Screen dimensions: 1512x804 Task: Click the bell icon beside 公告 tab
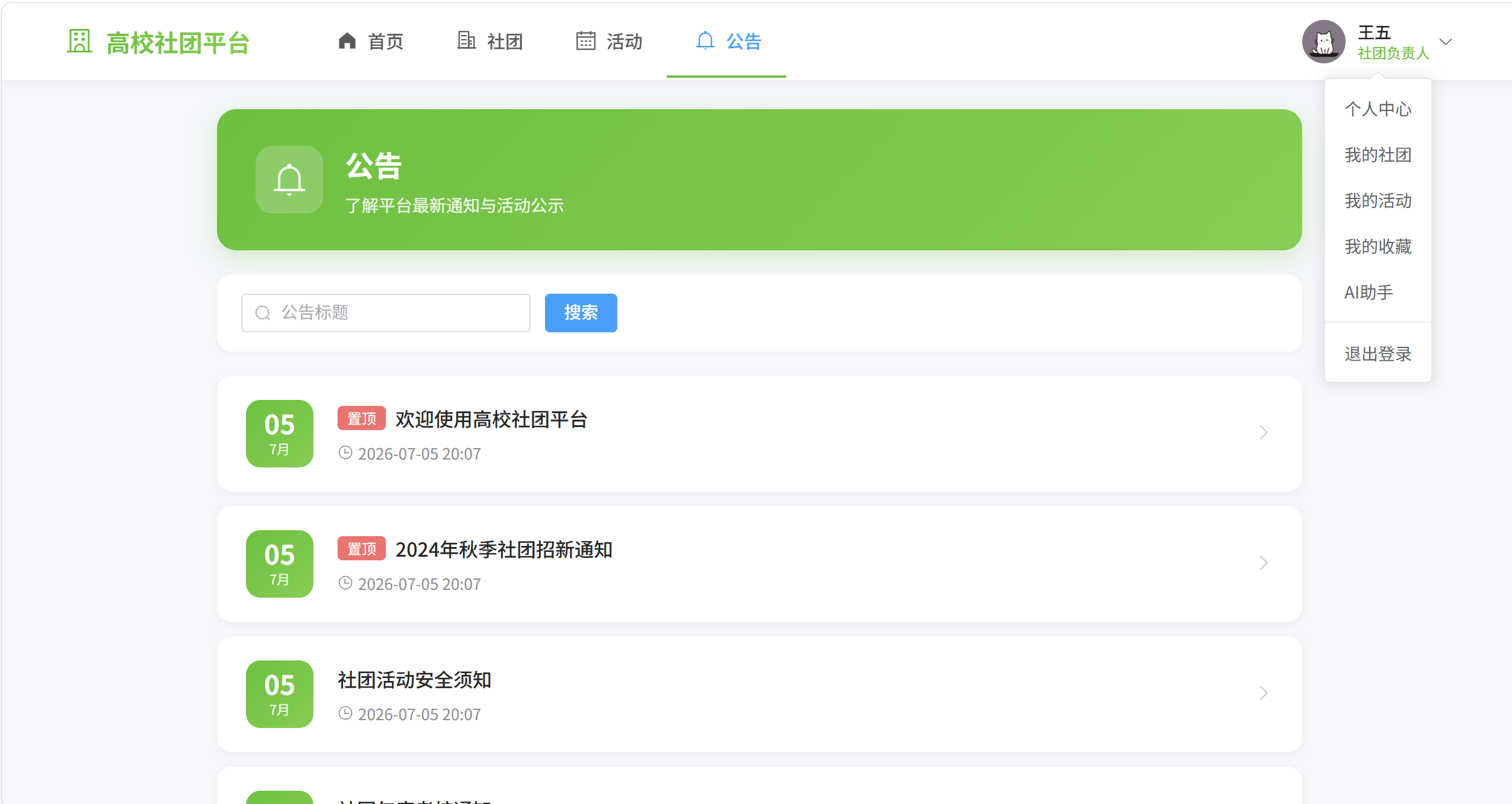tap(705, 40)
